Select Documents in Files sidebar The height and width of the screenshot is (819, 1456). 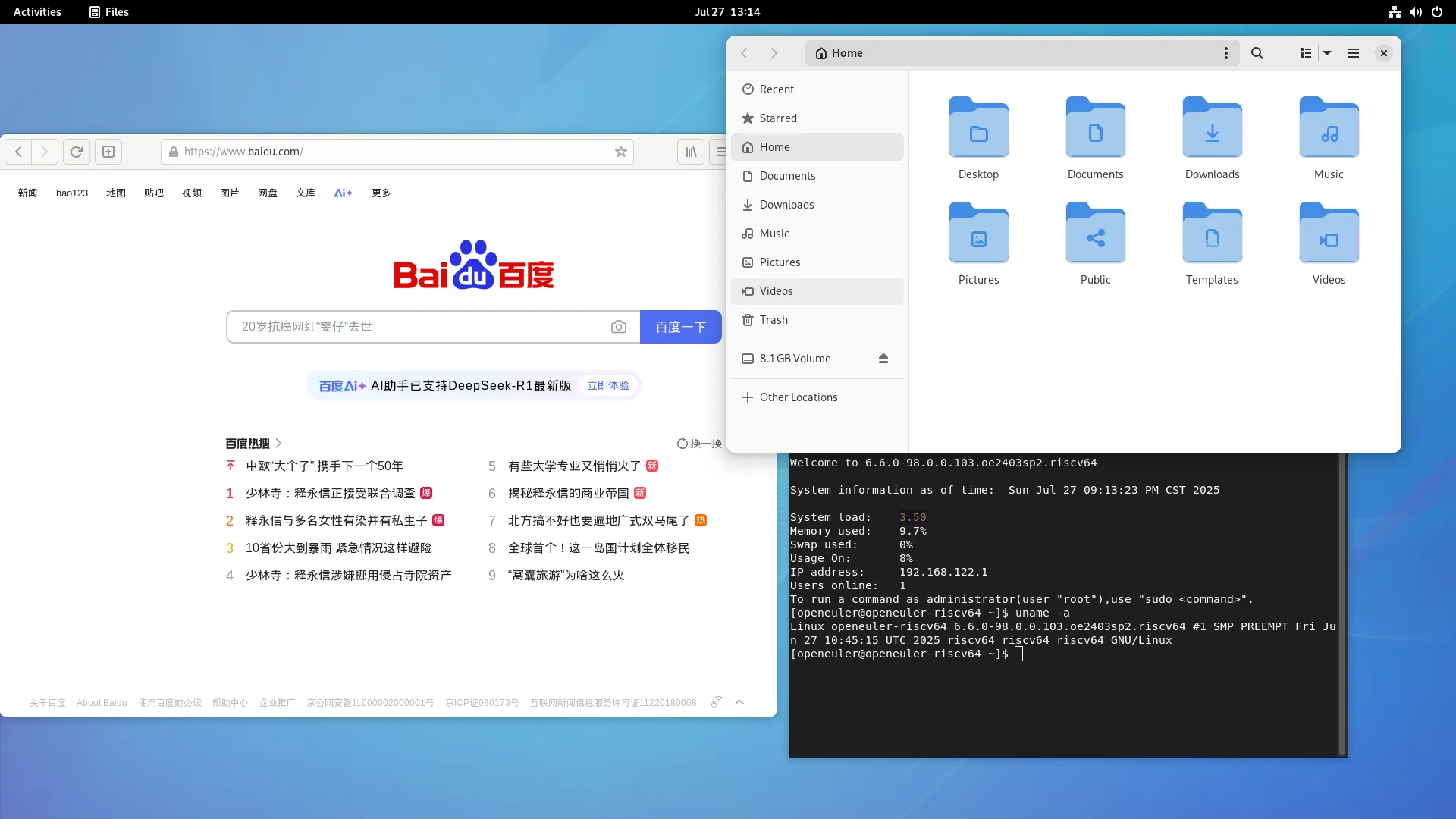click(x=817, y=176)
